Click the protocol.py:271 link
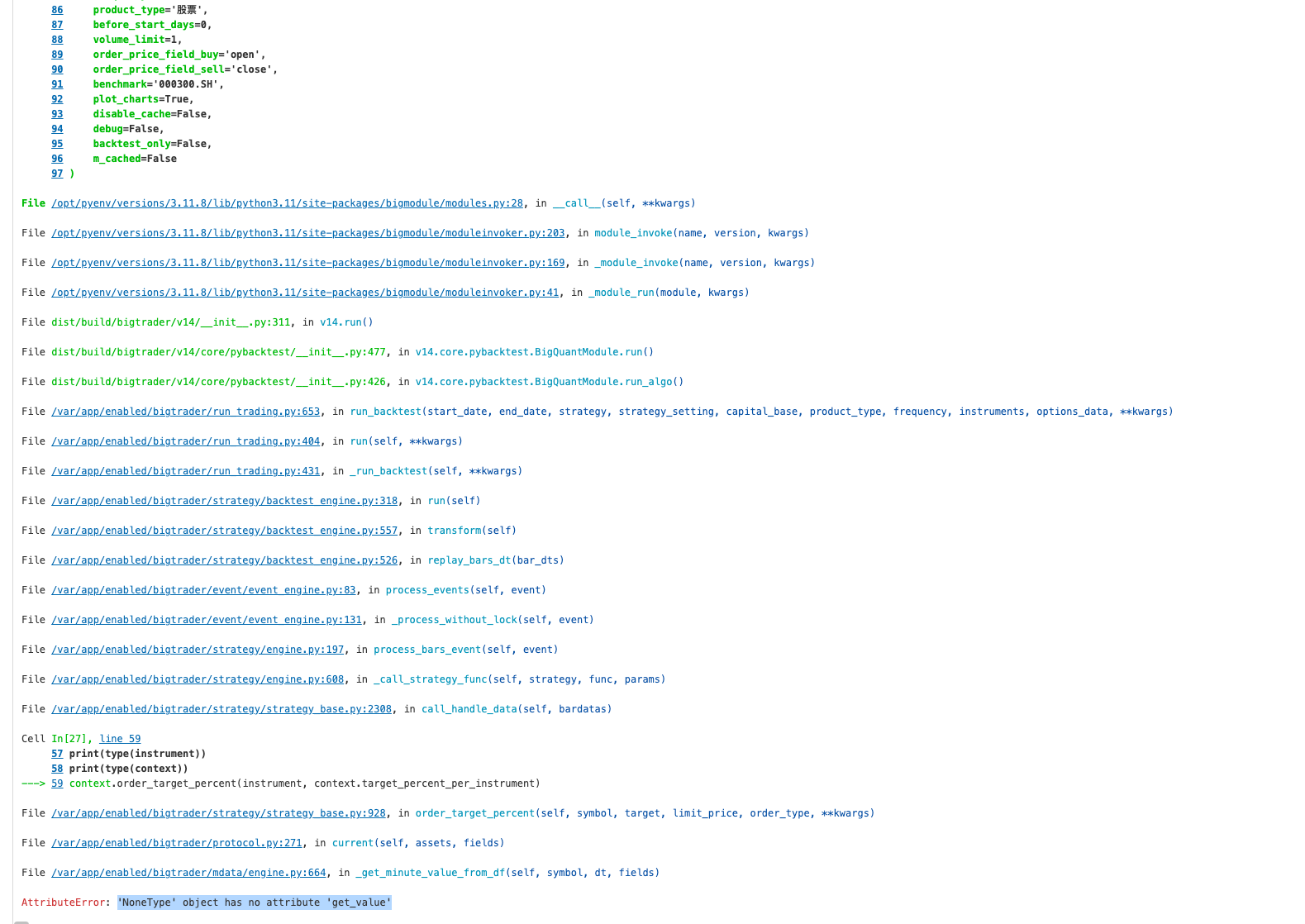 (x=176, y=843)
